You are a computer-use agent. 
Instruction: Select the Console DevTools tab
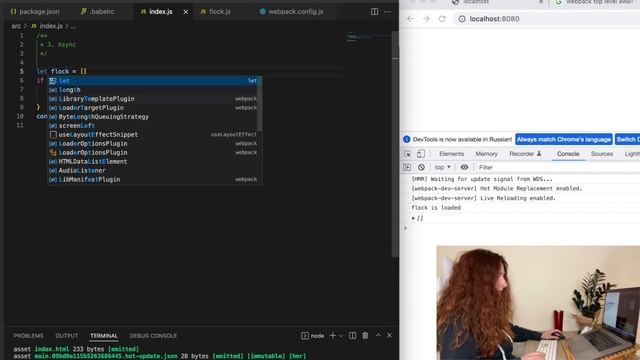coord(568,154)
